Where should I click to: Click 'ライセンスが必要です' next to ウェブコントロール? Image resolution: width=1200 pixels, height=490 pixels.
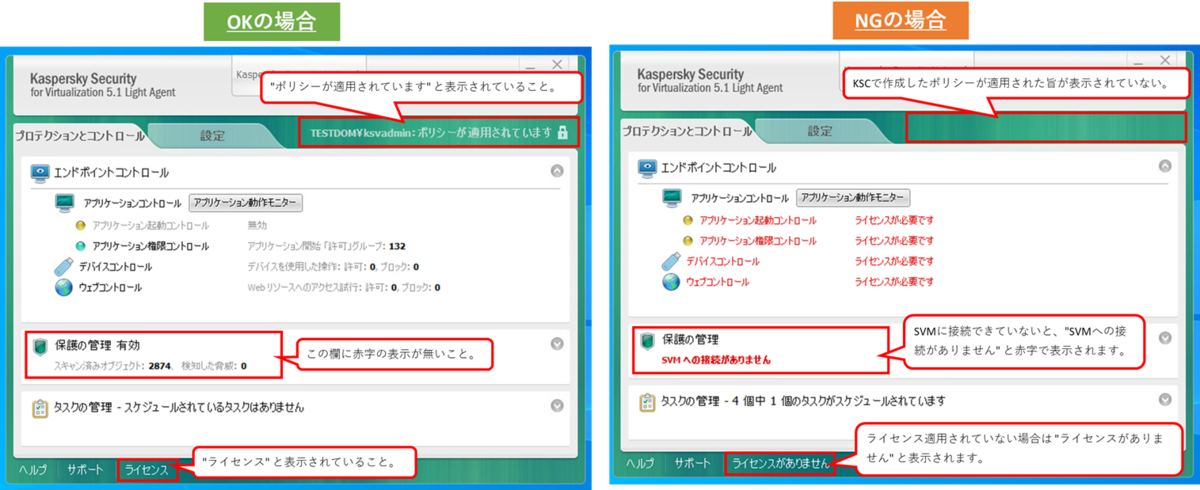pyautogui.click(x=894, y=282)
